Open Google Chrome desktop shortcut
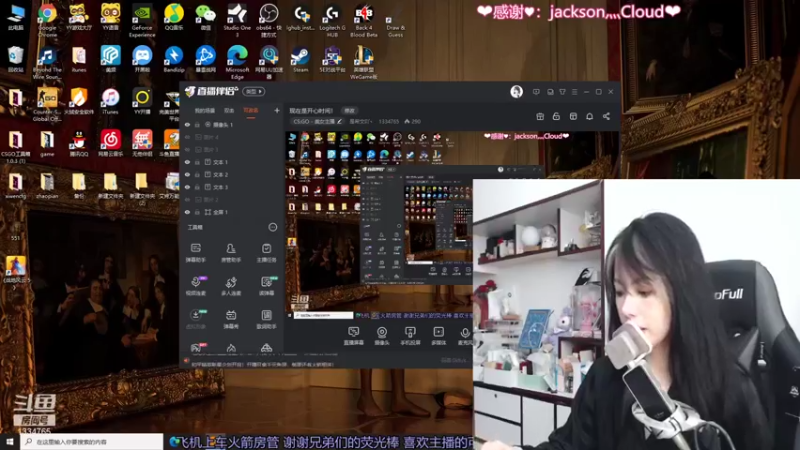Image resolution: width=800 pixels, height=450 pixels. pyautogui.click(x=47, y=20)
